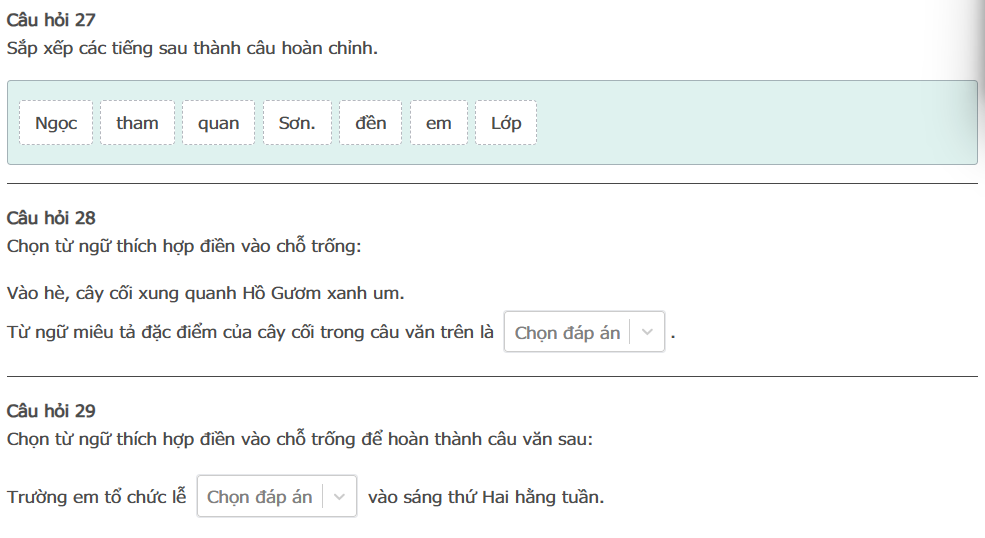Click the "Câu hỏi 29" heading
Image resolution: width=985 pixels, height=538 pixels.
click(51, 411)
